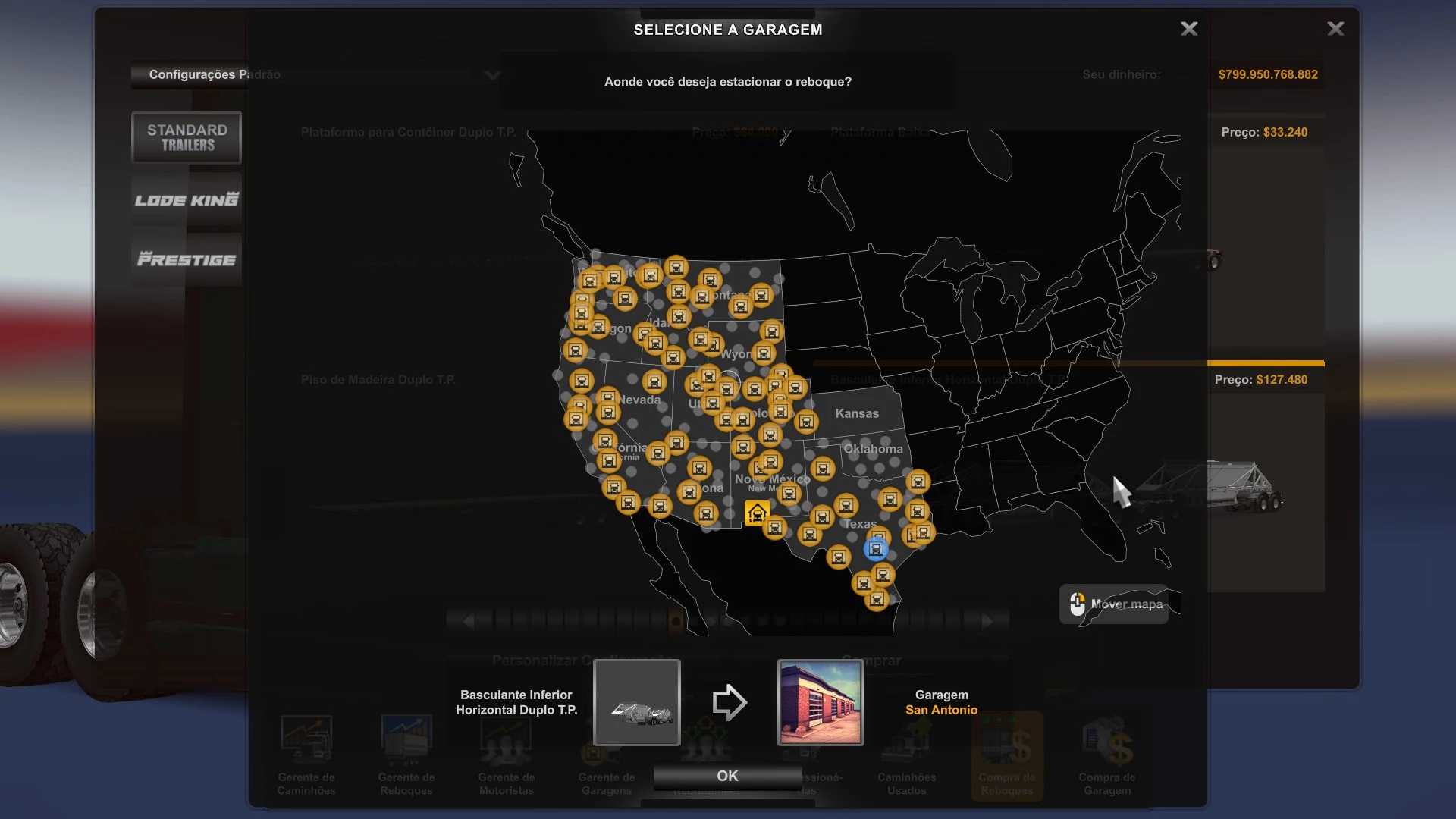This screenshot has height=819, width=1456.
Task: Click the southernmost Texas garage marker
Action: pos(877,600)
